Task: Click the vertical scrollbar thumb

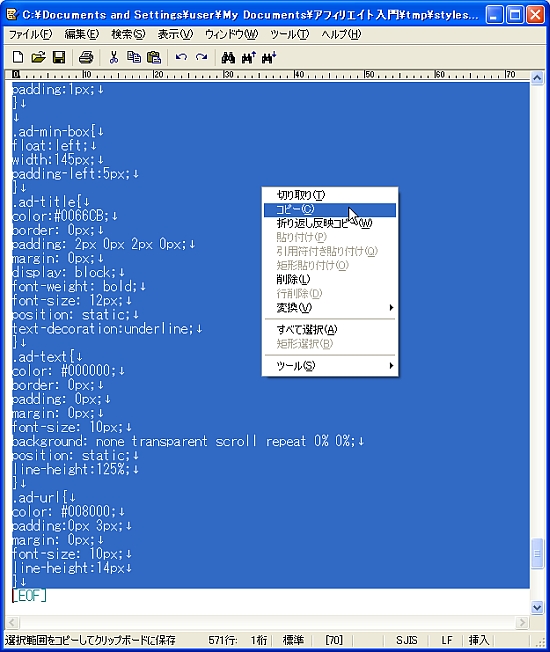Action: pyautogui.click(x=537, y=553)
